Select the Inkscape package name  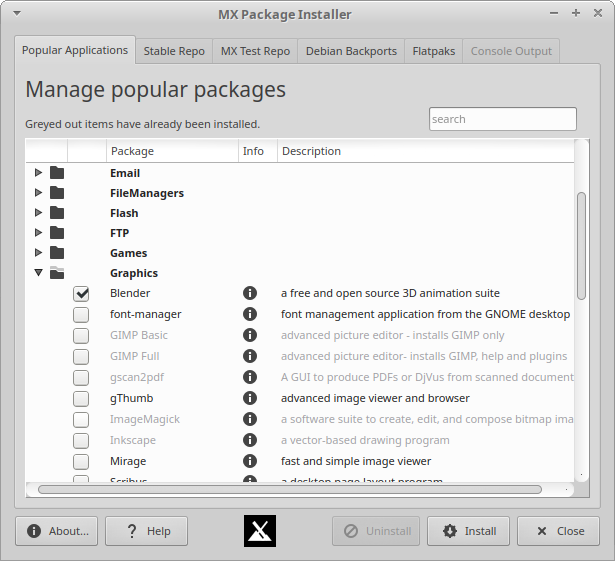pyautogui.click(x=133, y=440)
